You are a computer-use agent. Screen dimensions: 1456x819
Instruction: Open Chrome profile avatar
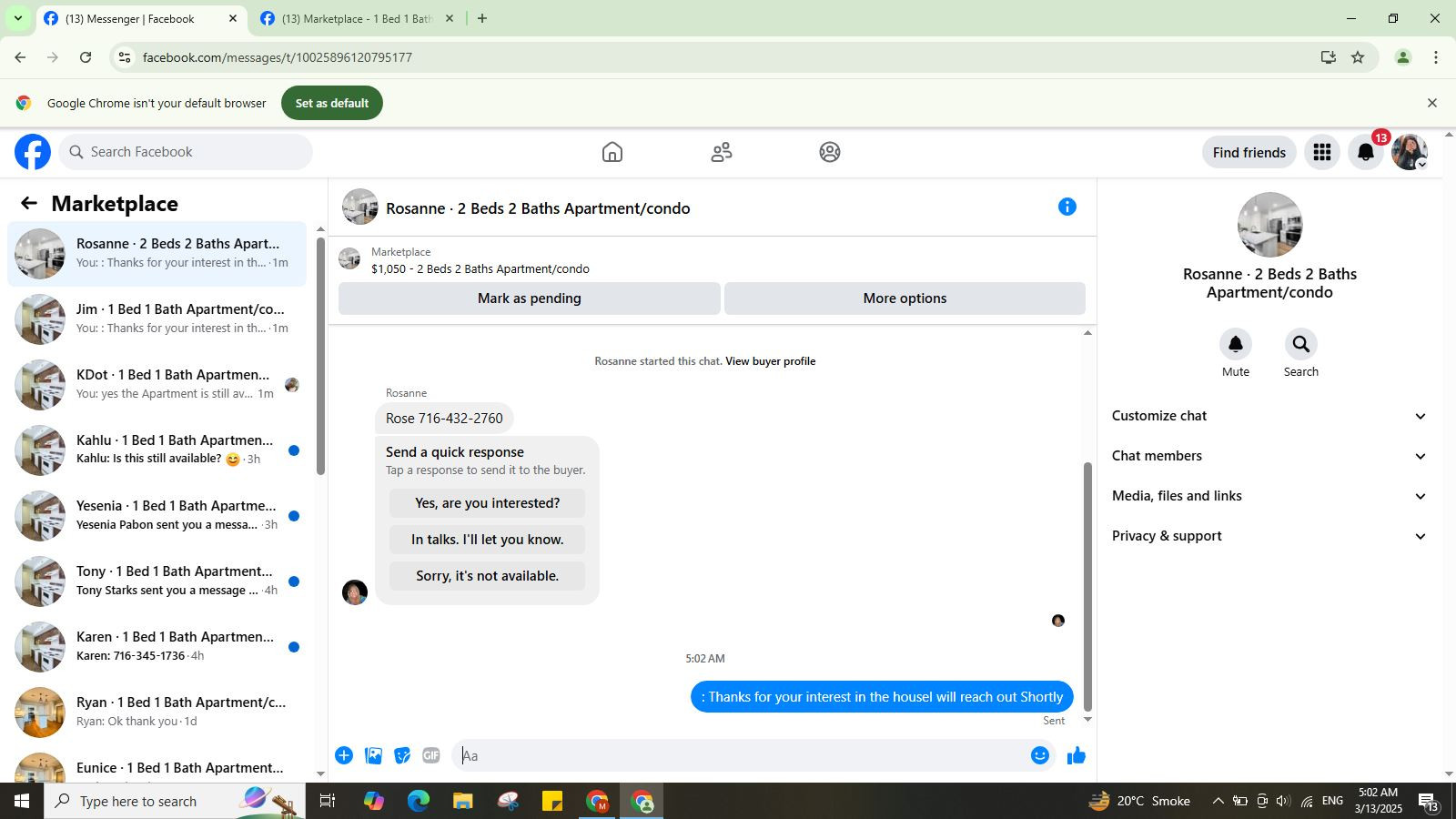pyautogui.click(x=1403, y=57)
